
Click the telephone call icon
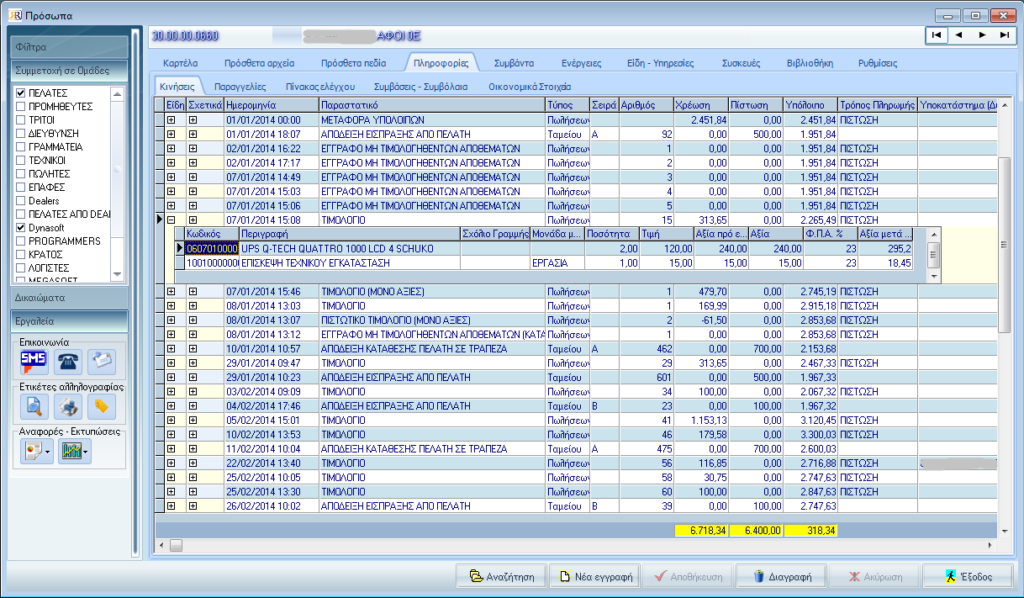tap(68, 361)
